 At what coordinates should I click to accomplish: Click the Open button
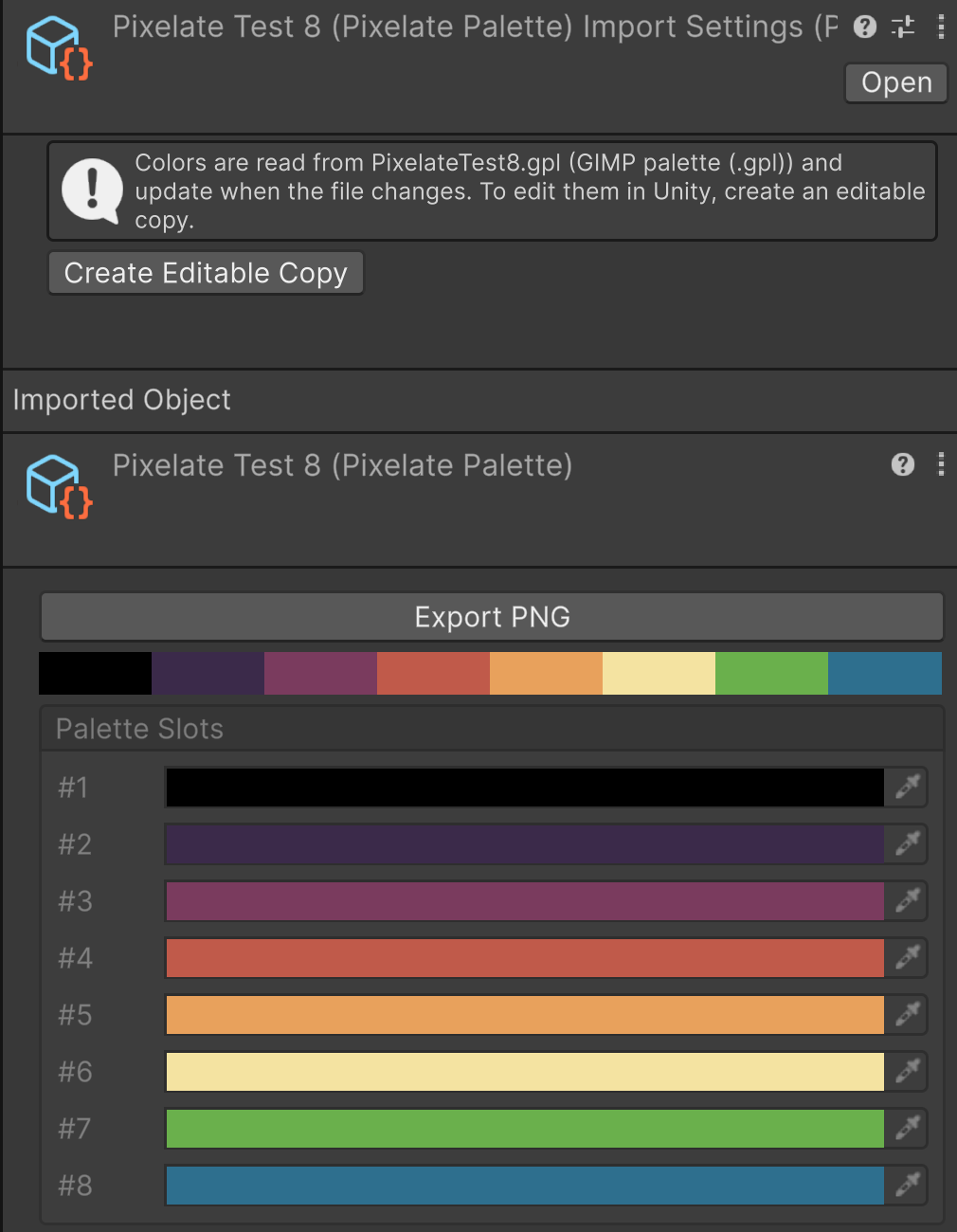(x=896, y=83)
